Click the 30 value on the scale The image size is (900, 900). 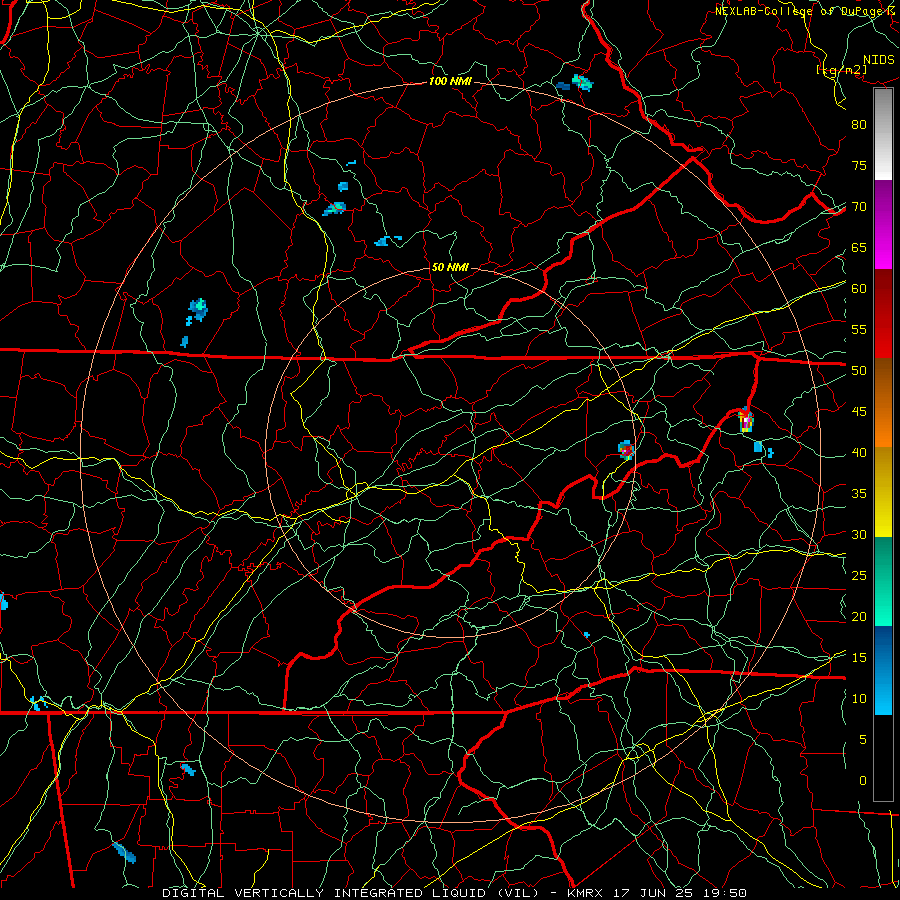(x=859, y=535)
